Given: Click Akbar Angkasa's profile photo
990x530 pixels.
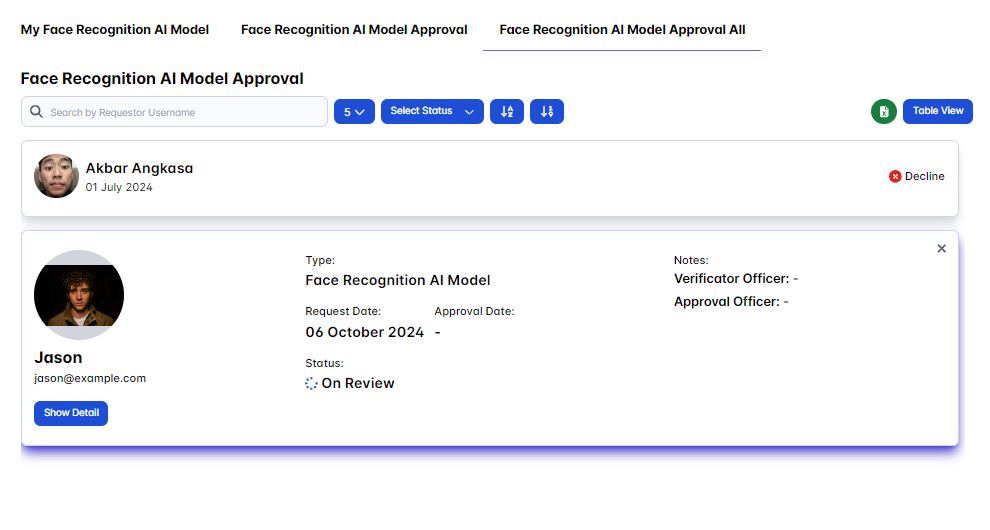Looking at the screenshot, I should pos(56,176).
